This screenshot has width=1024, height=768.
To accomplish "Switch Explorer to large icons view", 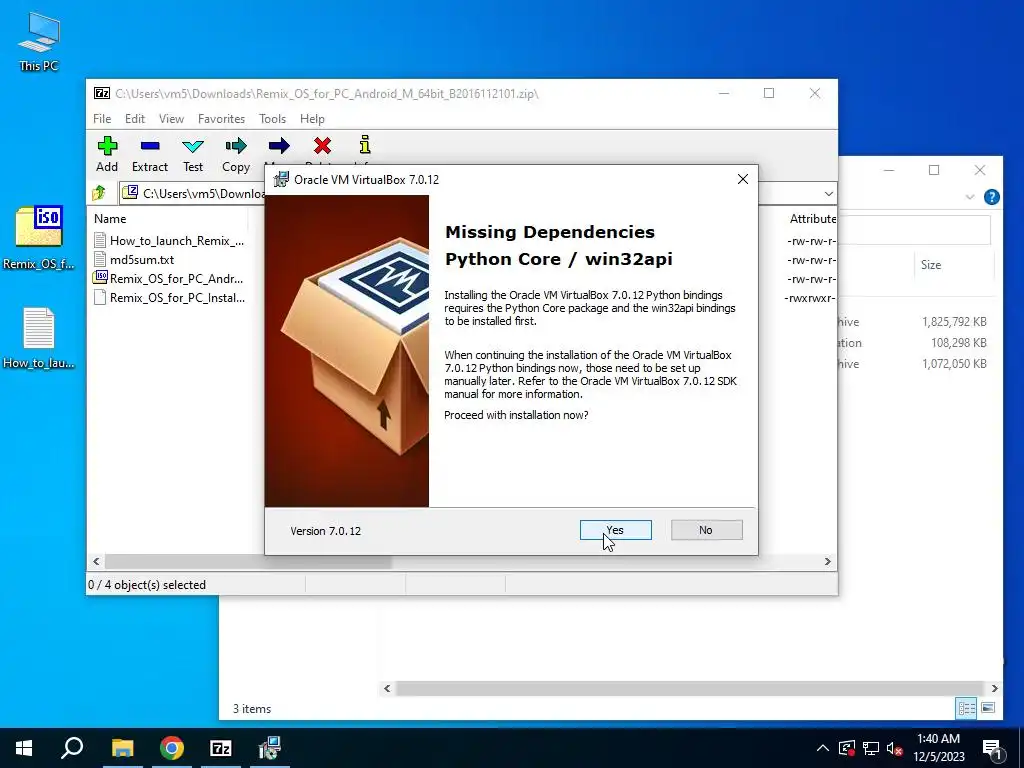I will [x=988, y=708].
